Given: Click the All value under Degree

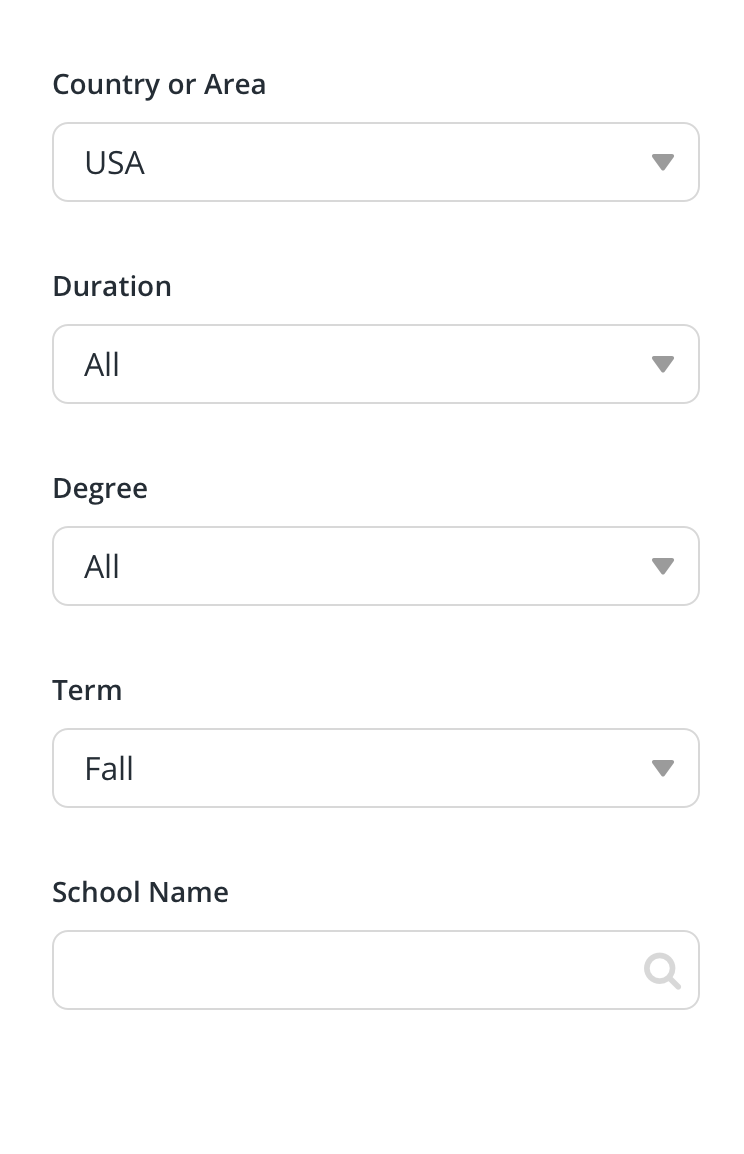Looking at the screenshot, I should coord(102,567).
